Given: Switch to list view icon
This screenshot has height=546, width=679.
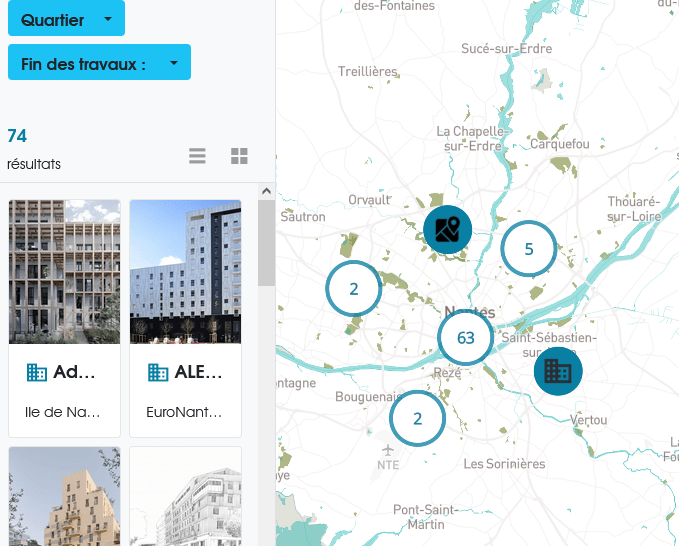Looking at the screenshot, I should point(197,156).
